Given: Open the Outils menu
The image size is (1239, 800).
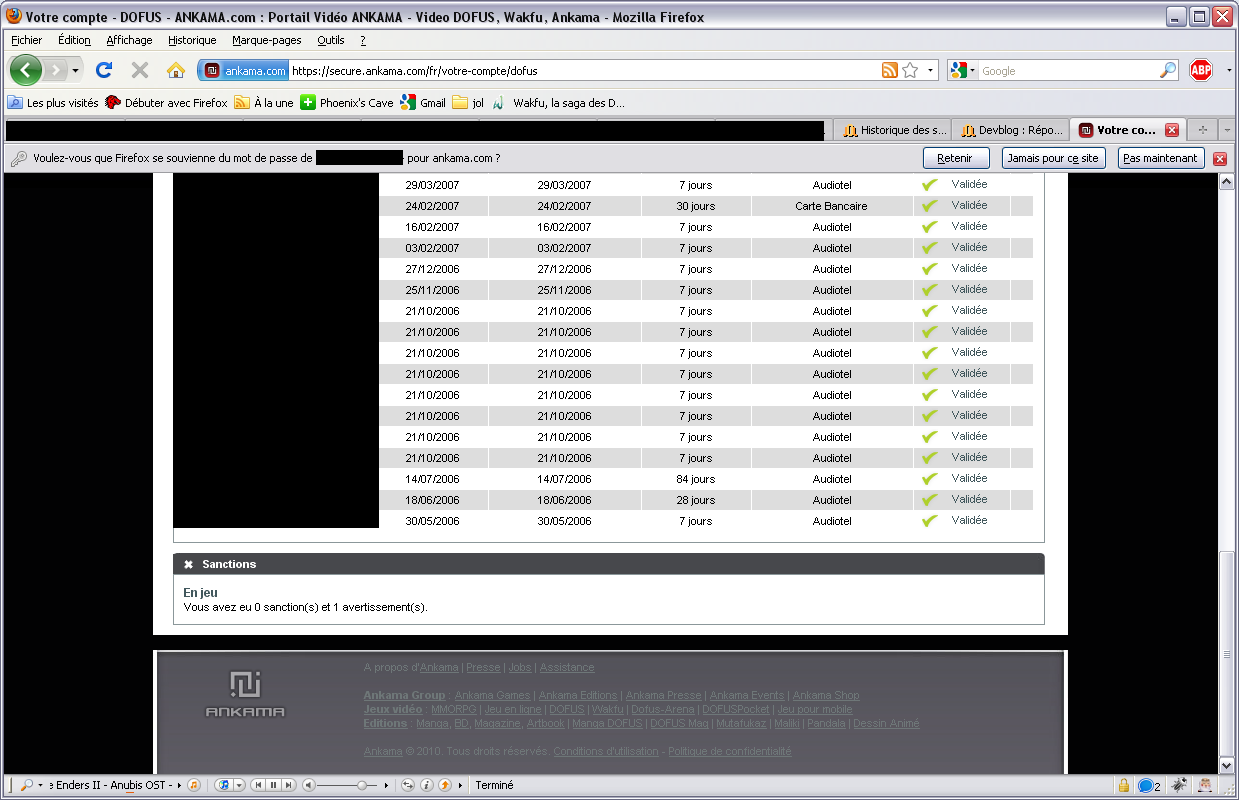Looking at the screenshot, I should [x=331, y=40].
